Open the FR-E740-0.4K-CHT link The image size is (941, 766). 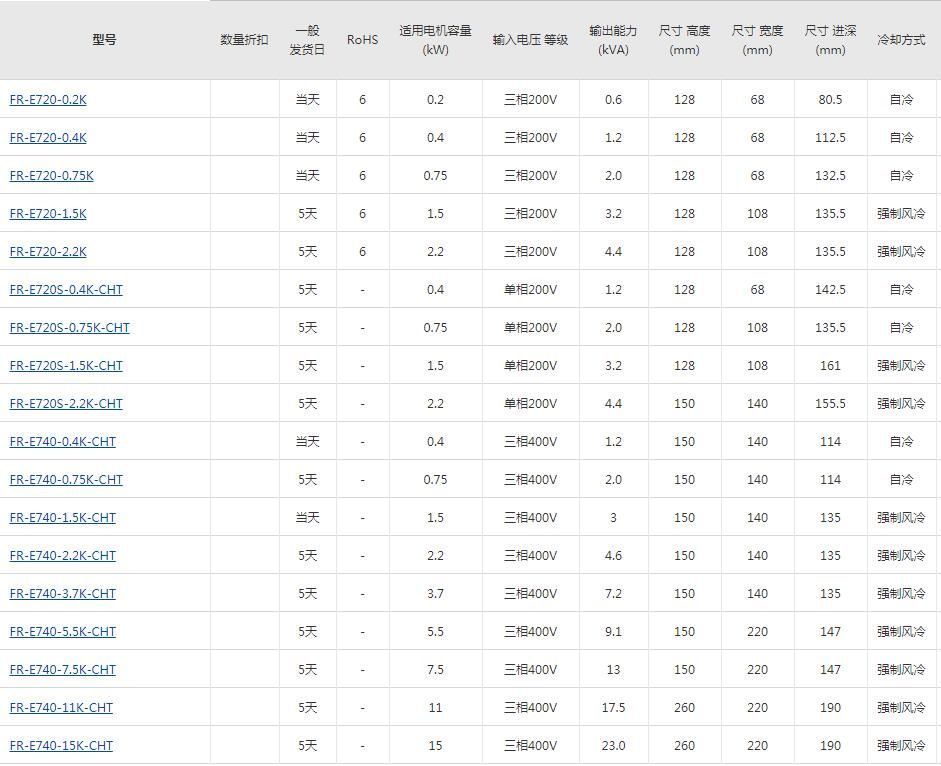click(63, 442)
